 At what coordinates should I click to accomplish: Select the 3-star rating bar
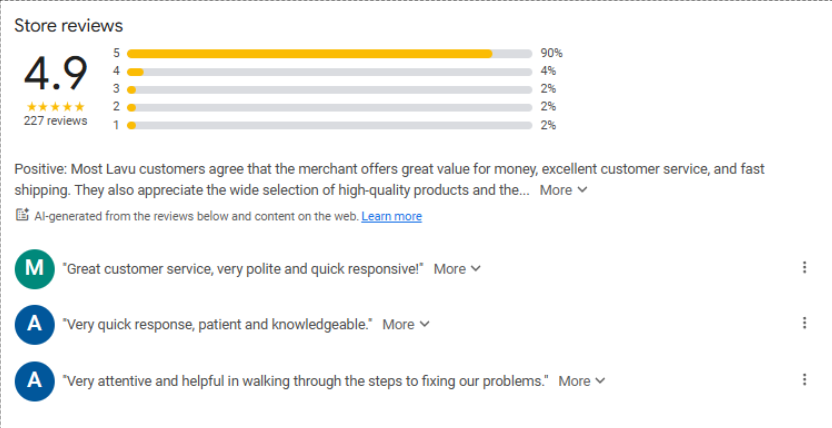(330, 89)
